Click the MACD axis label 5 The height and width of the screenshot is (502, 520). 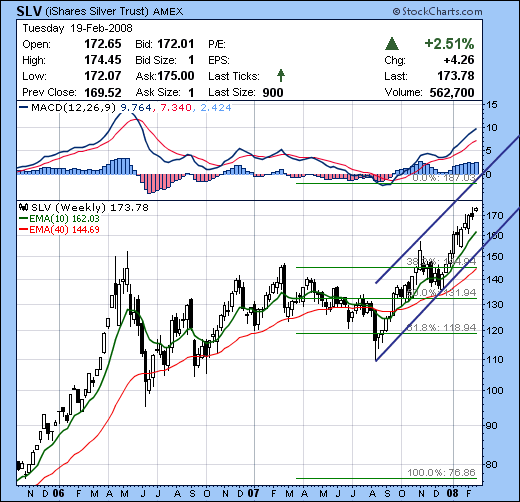pyautogui.click(x=489, y=151)
